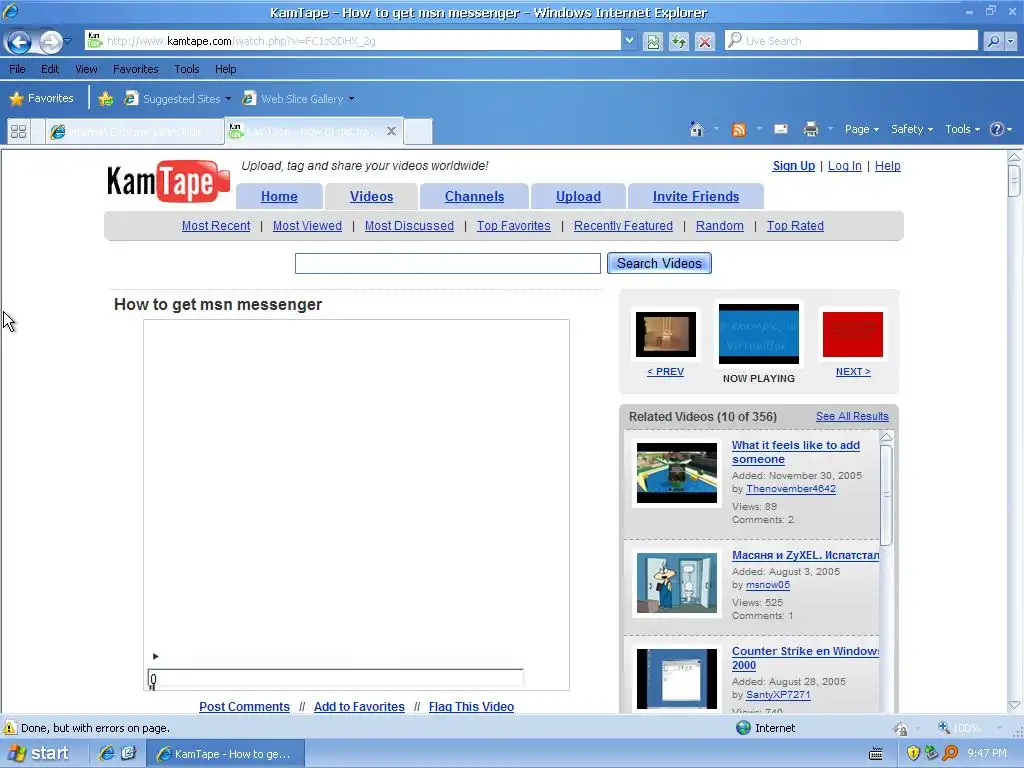Open a new blank tab
This screenshot has width=1024, height=768.
pos(418,131)
